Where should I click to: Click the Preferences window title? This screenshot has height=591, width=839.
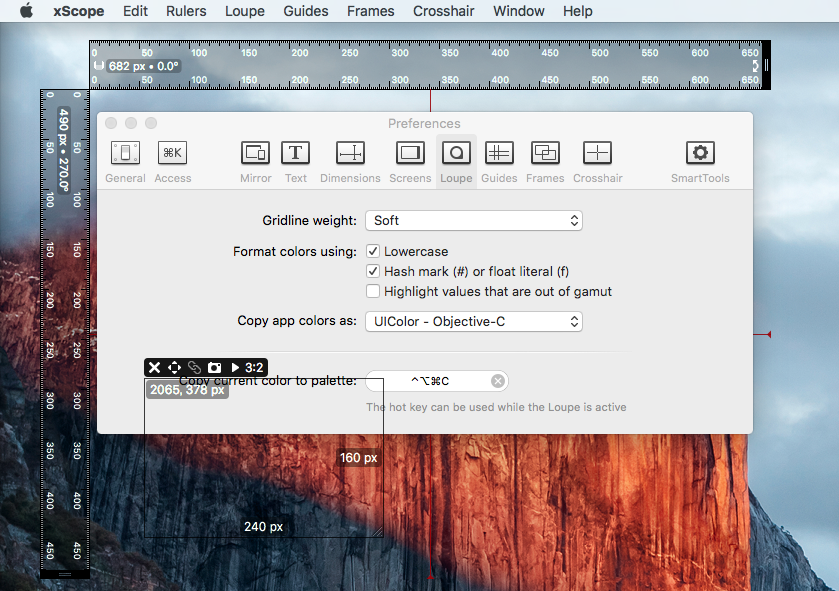point(424,124)
